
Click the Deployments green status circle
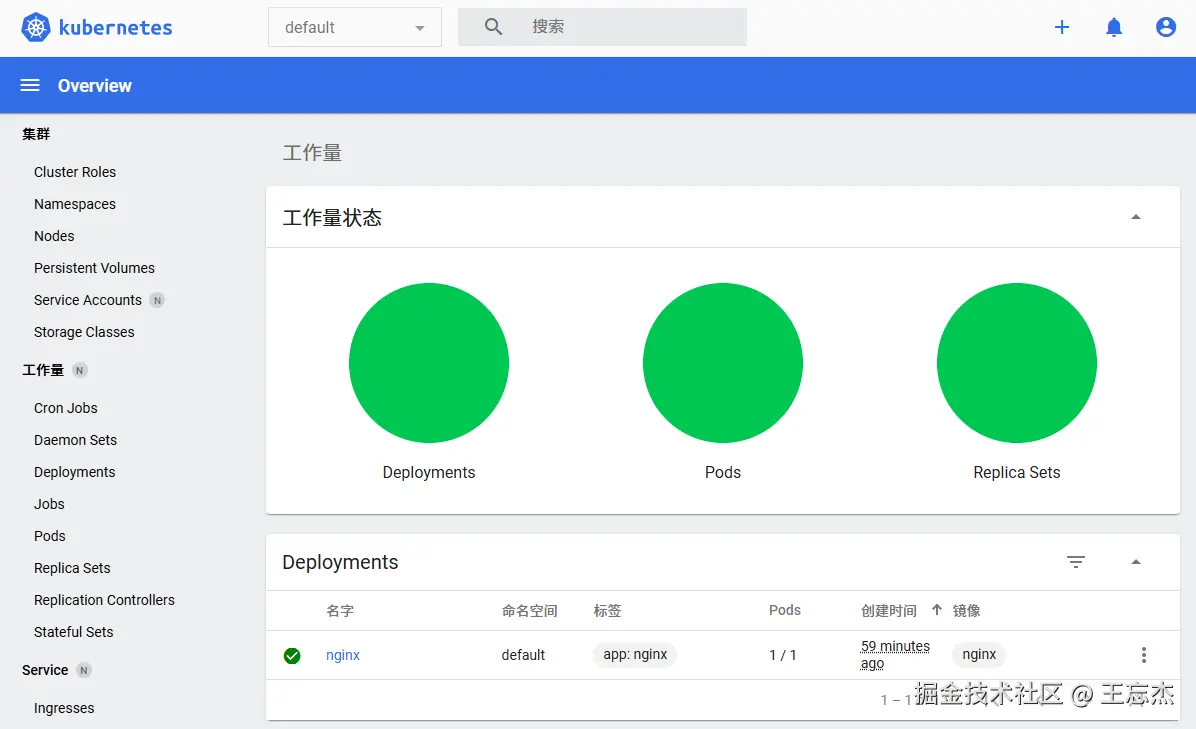point(429,363)
